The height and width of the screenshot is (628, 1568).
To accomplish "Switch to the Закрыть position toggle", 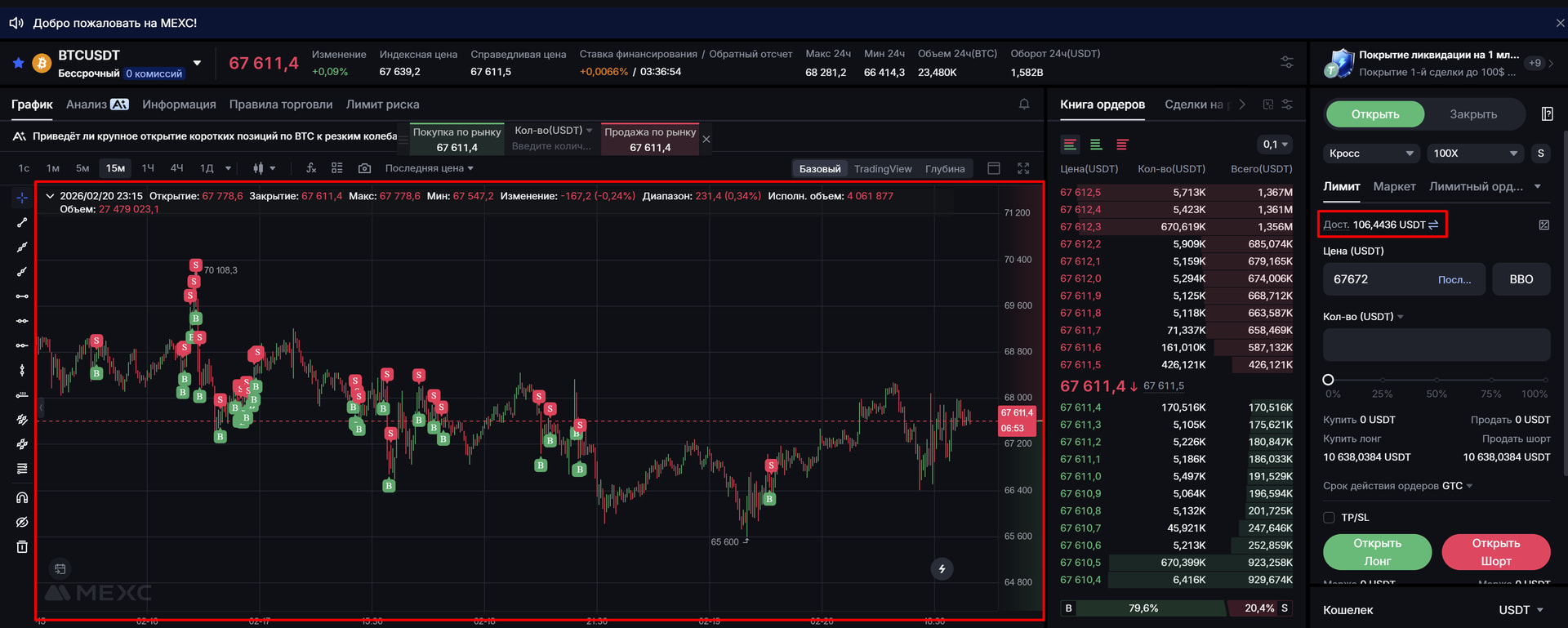I will tap(1472, 114).
